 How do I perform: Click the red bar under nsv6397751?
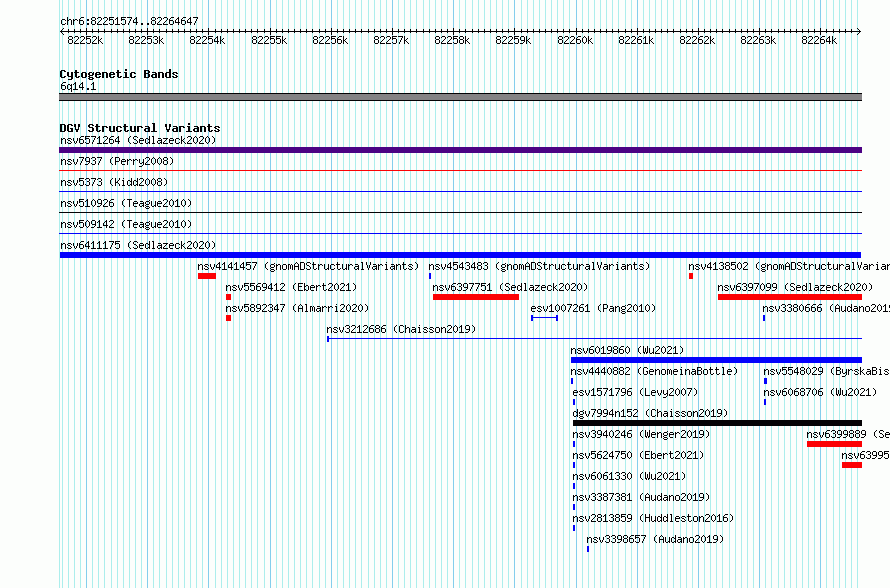click(476, 297)
